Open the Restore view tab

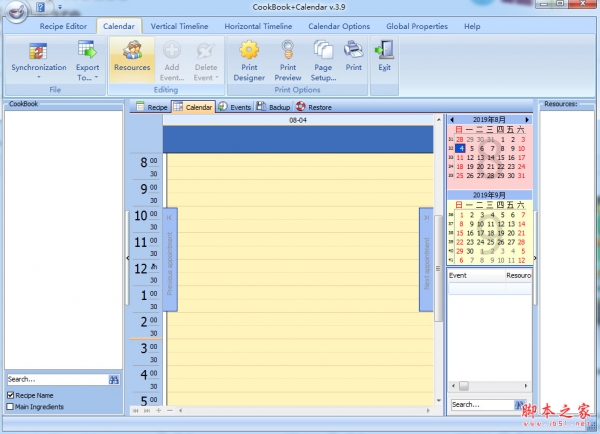314,107
